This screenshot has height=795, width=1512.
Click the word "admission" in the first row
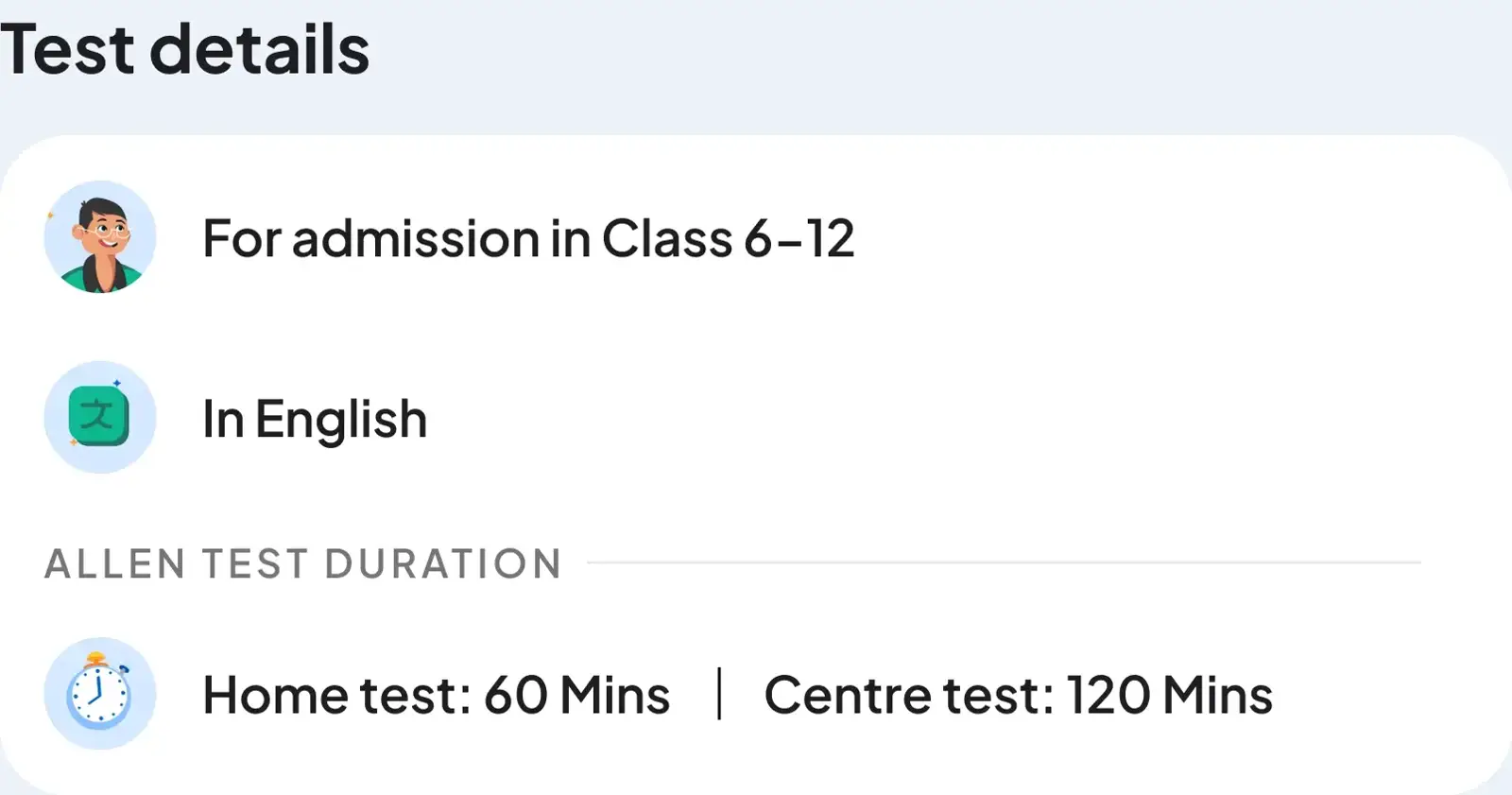[x=416, y=238]
